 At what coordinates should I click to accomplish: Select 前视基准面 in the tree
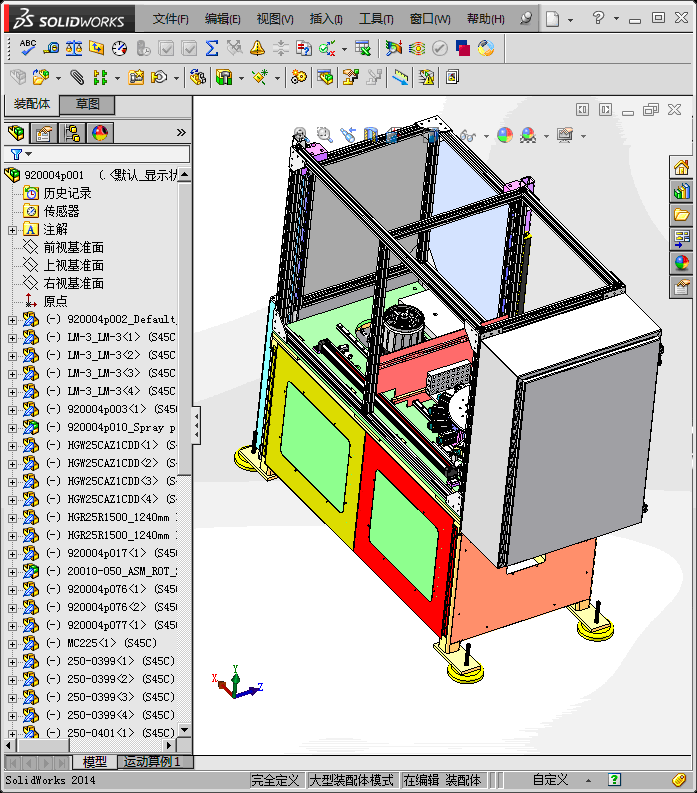coord(73,248)
